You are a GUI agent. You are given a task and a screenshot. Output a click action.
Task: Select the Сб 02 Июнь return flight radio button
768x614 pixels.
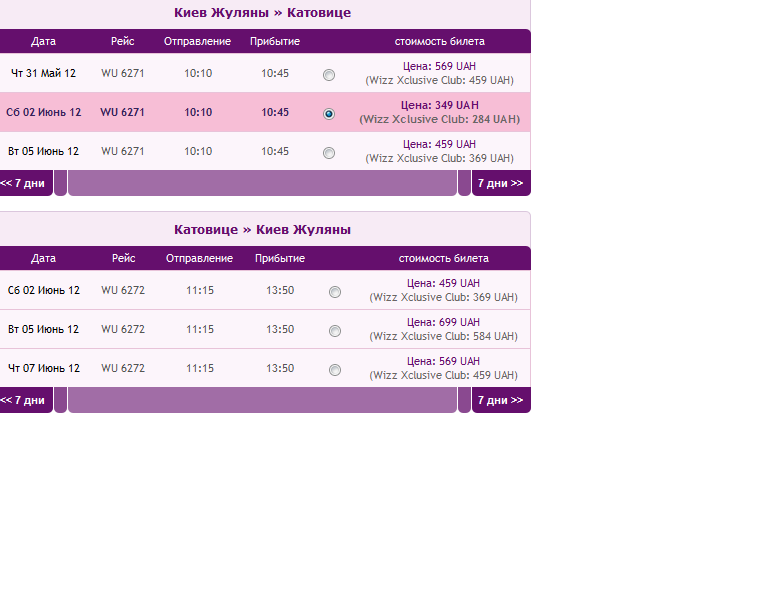tap(335, 292)
